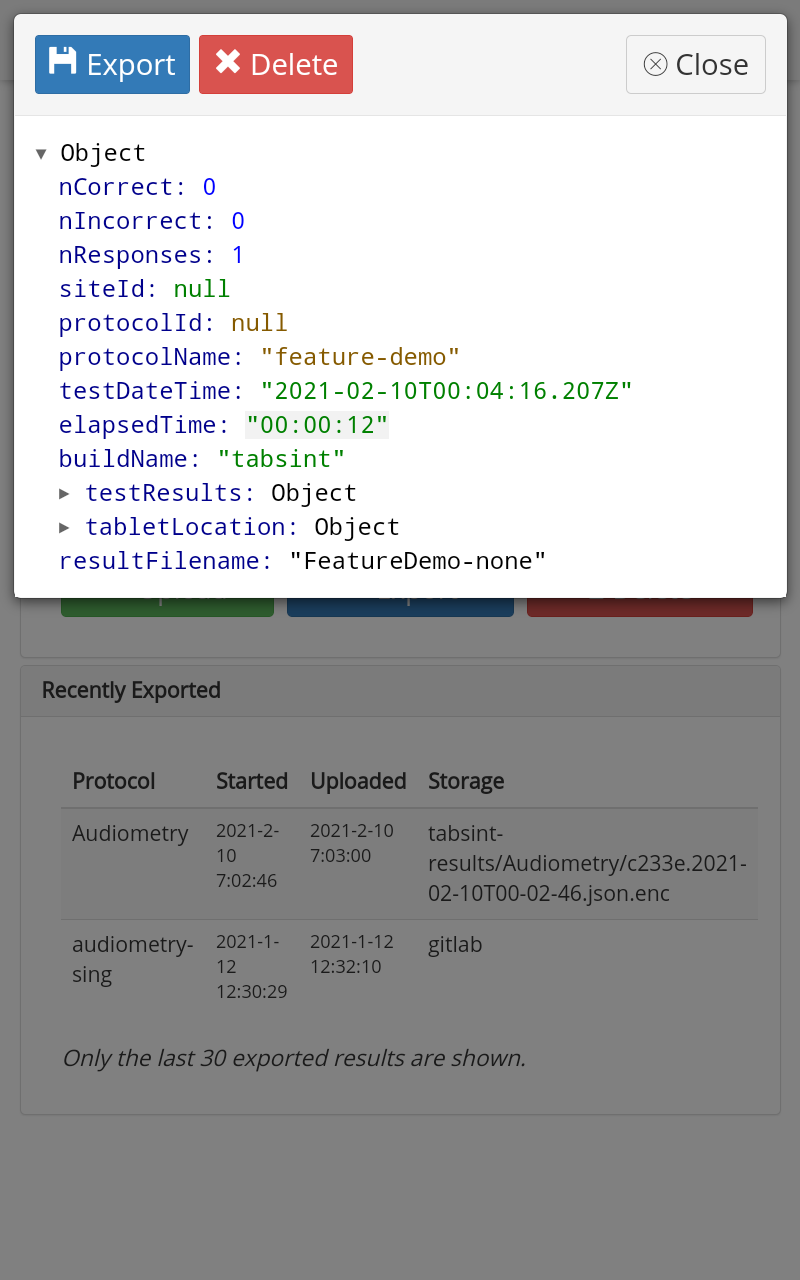Click the siteId null value
The image size is (800, 1280).
[x=202, y=289]
